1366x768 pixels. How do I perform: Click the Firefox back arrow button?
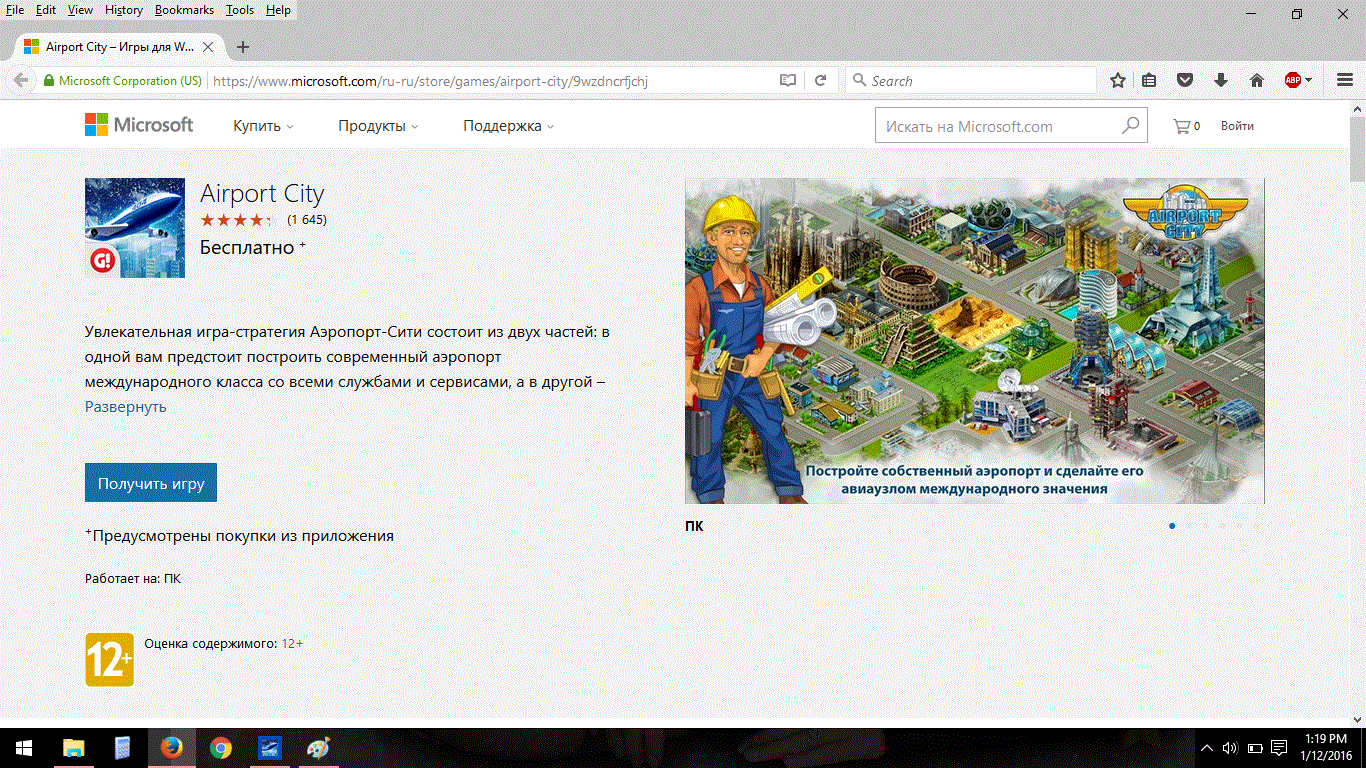point(20,81)
